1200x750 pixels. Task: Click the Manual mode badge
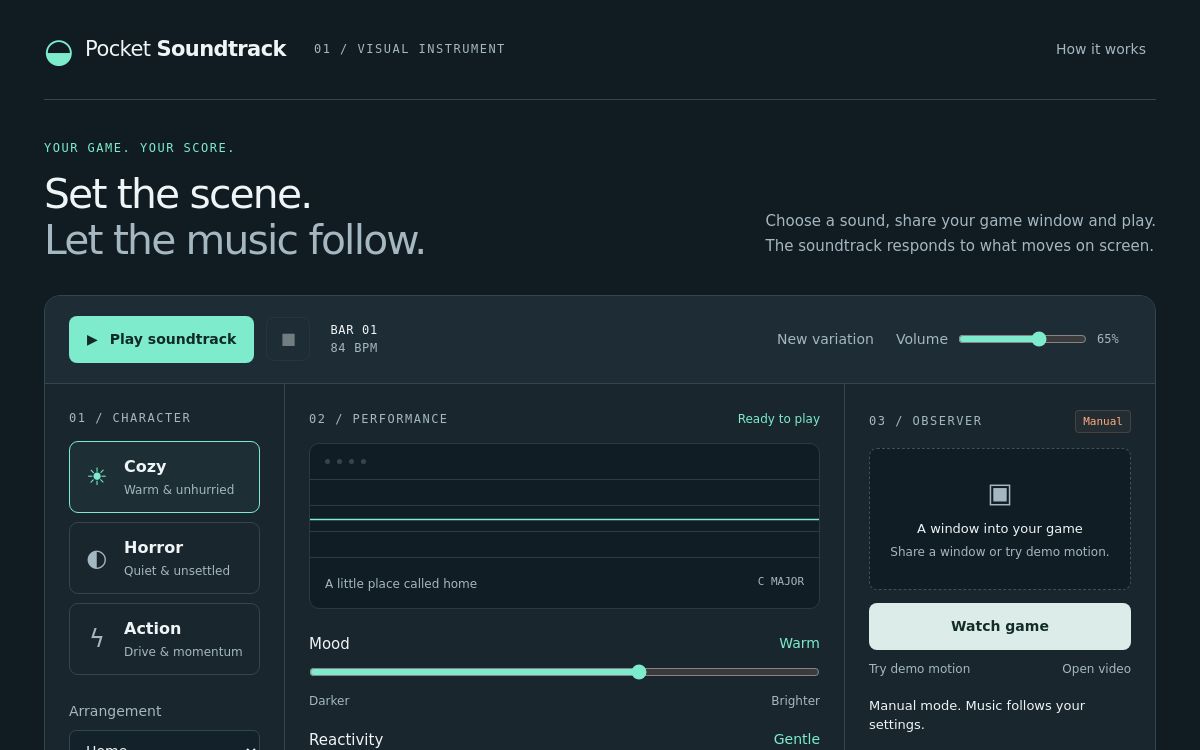1103,421
